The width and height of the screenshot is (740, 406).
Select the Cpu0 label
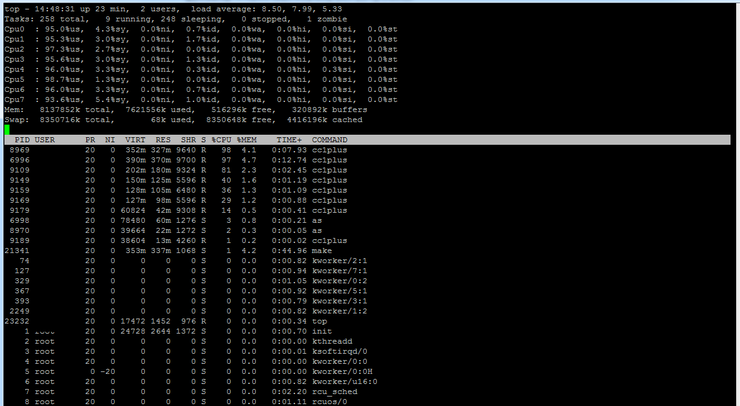click(14, 29)
